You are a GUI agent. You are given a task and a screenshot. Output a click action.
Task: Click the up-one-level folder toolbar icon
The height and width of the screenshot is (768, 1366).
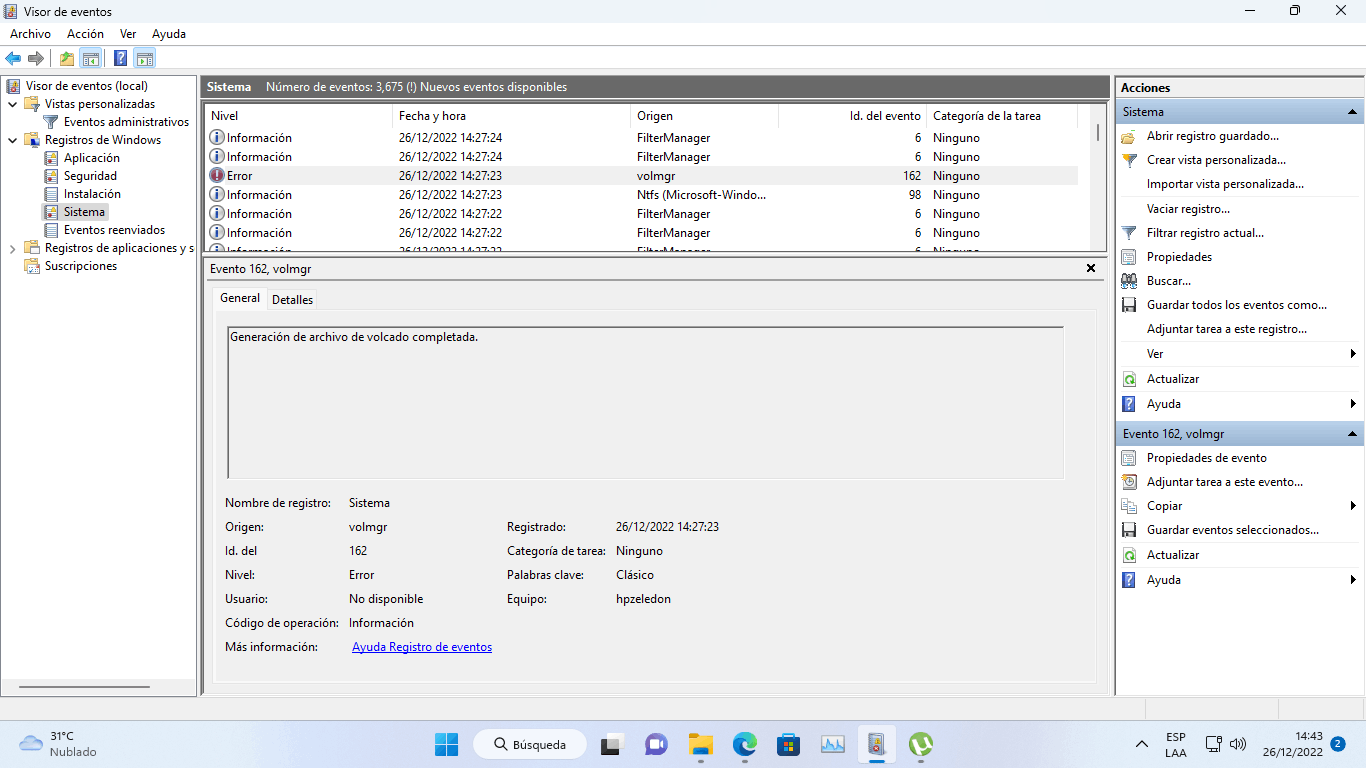click(66, 58)
